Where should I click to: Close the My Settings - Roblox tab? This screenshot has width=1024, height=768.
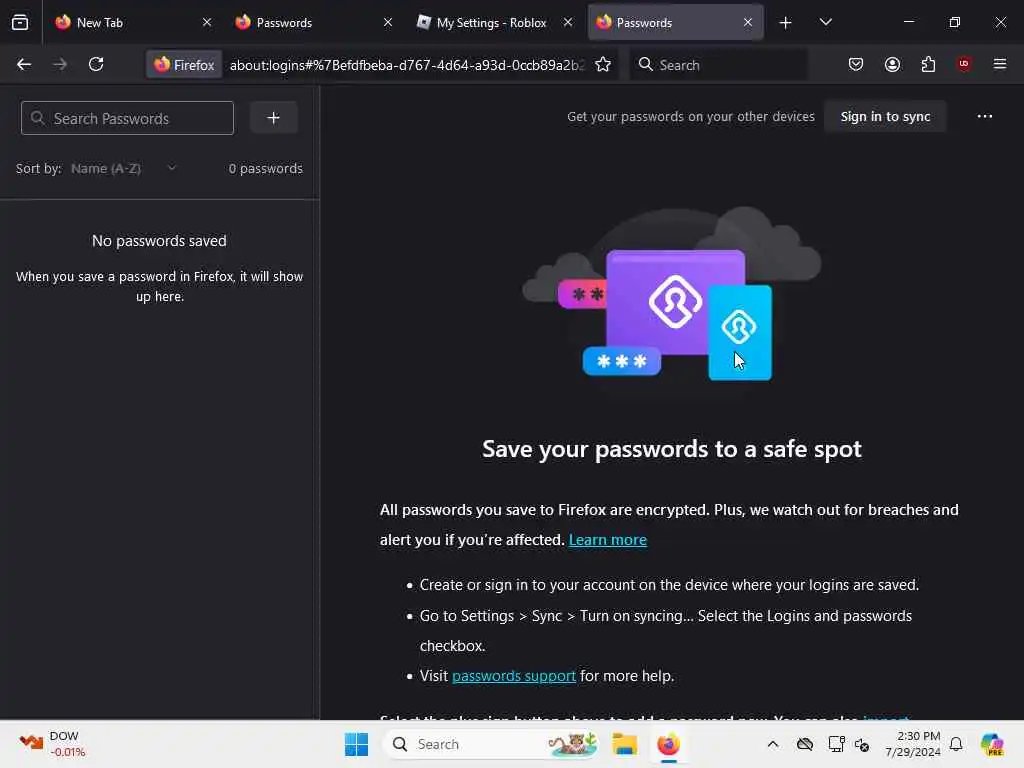568,23
